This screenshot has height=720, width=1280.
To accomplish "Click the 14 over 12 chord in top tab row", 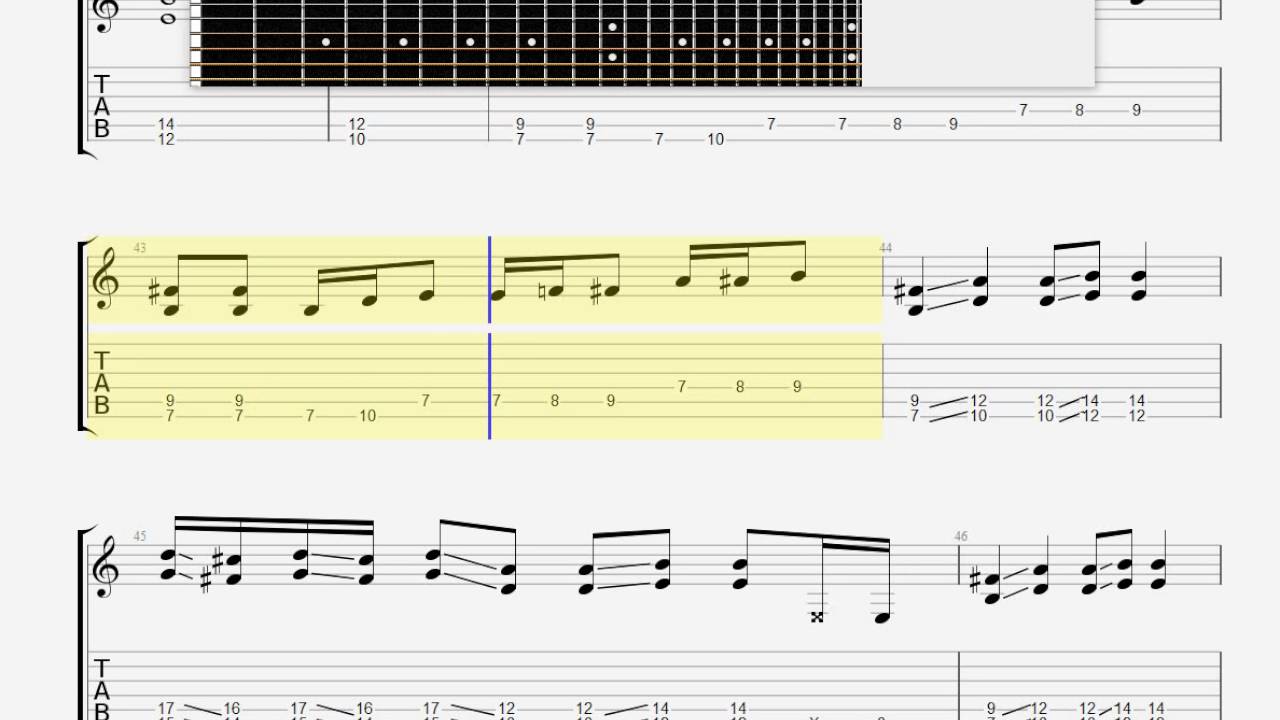I will pos(166,132).
